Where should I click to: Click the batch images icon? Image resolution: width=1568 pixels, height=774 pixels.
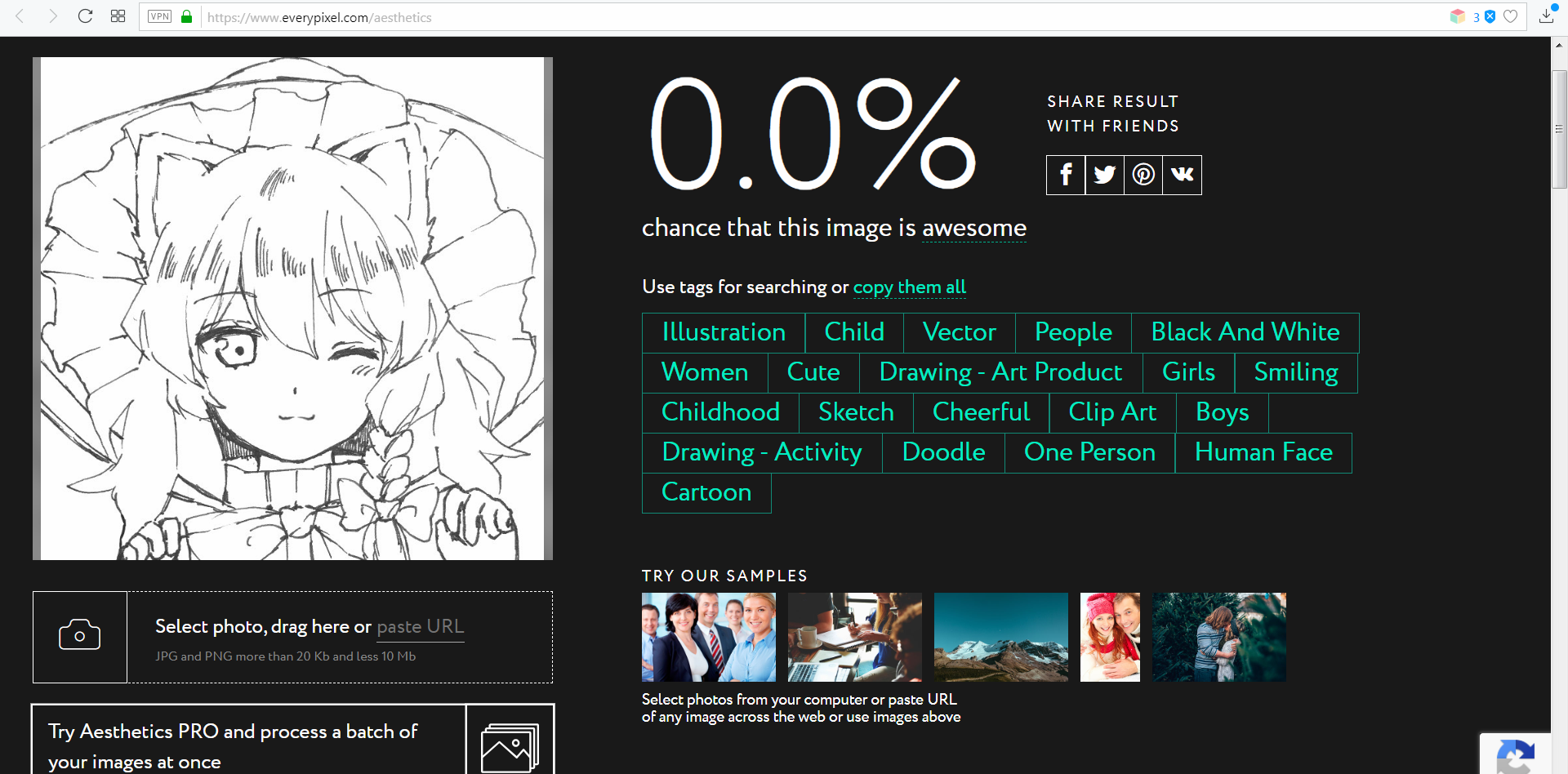click(x=510, y=747)
